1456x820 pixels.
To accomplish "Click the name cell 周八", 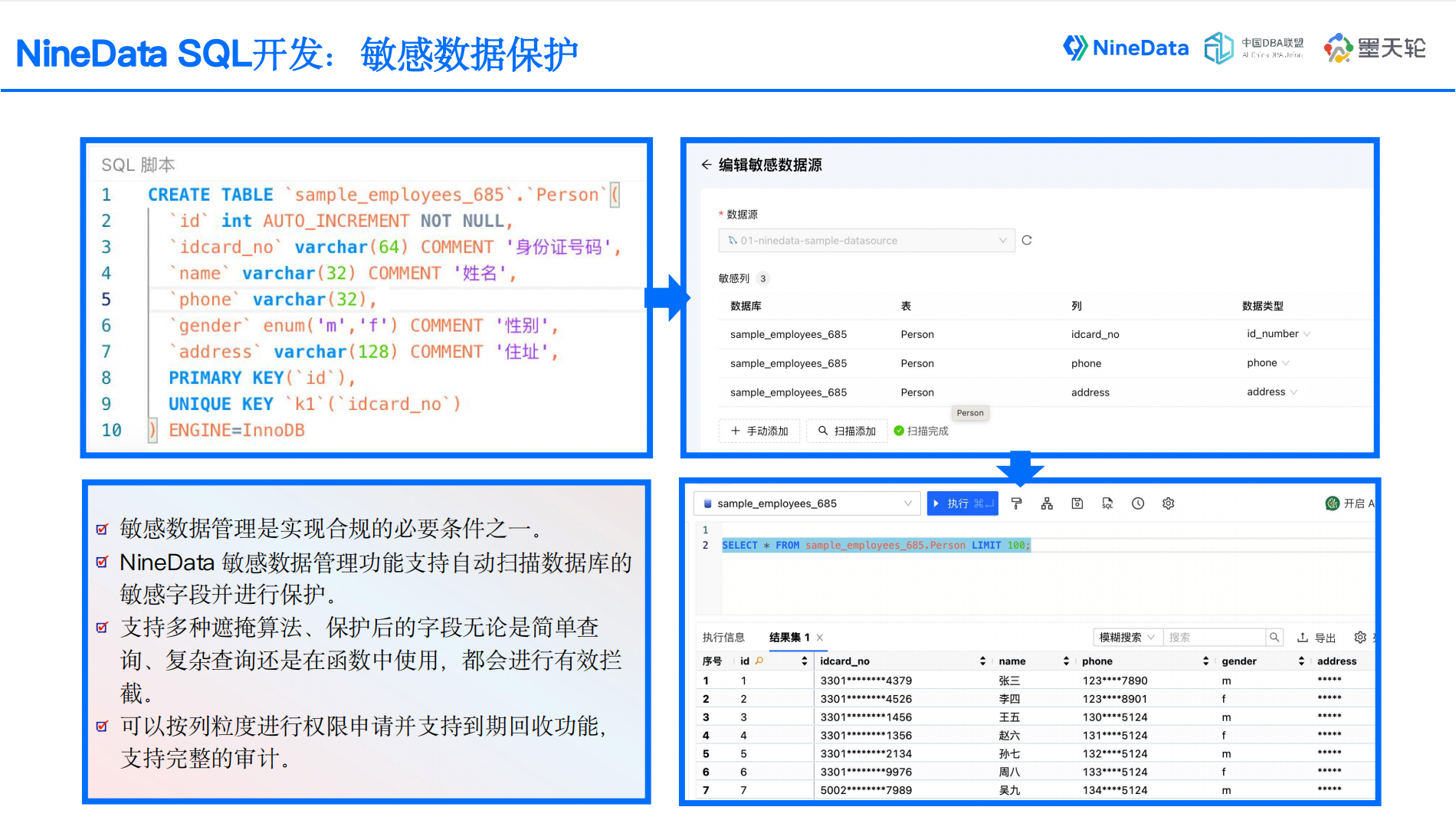I will [x=1009, y=772].
